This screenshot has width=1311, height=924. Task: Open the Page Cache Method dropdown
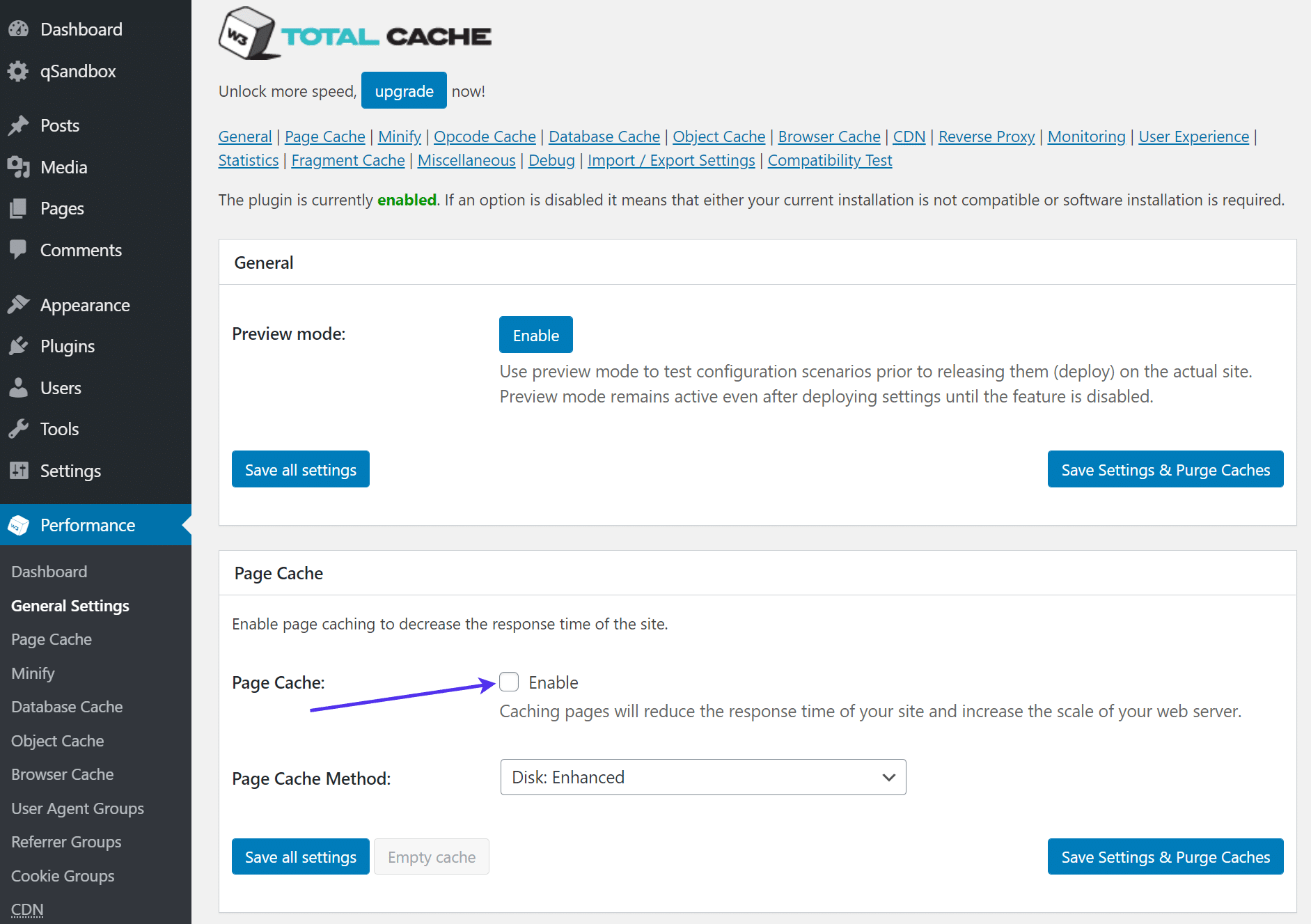(702, 777)
